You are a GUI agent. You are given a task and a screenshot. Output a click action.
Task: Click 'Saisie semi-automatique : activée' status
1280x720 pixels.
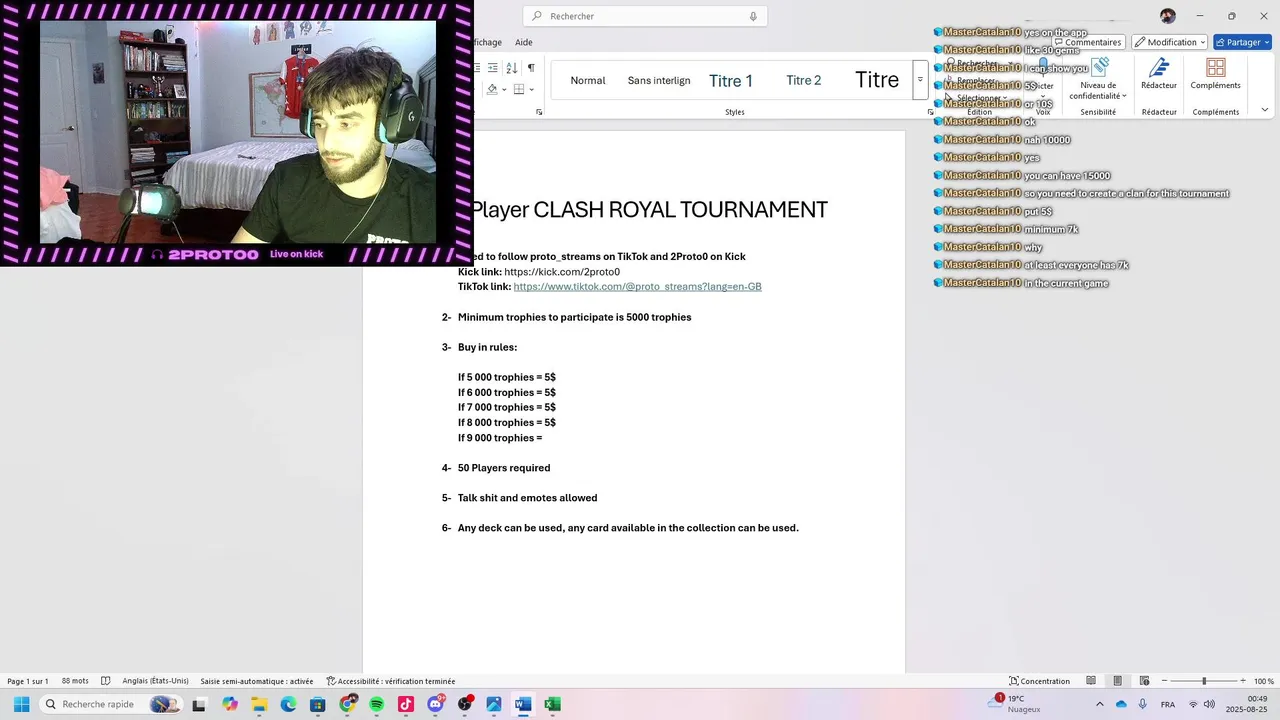point(256,681)
